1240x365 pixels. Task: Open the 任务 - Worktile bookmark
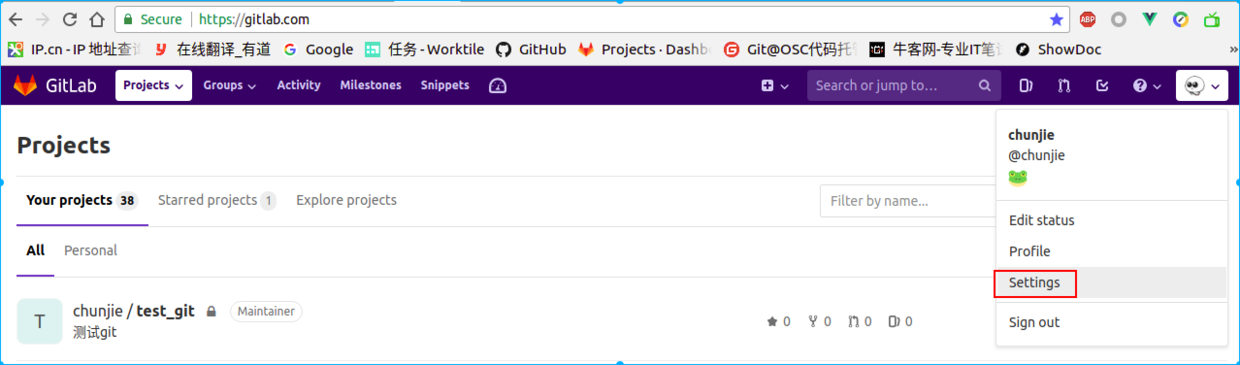click(x=424, y=49)
